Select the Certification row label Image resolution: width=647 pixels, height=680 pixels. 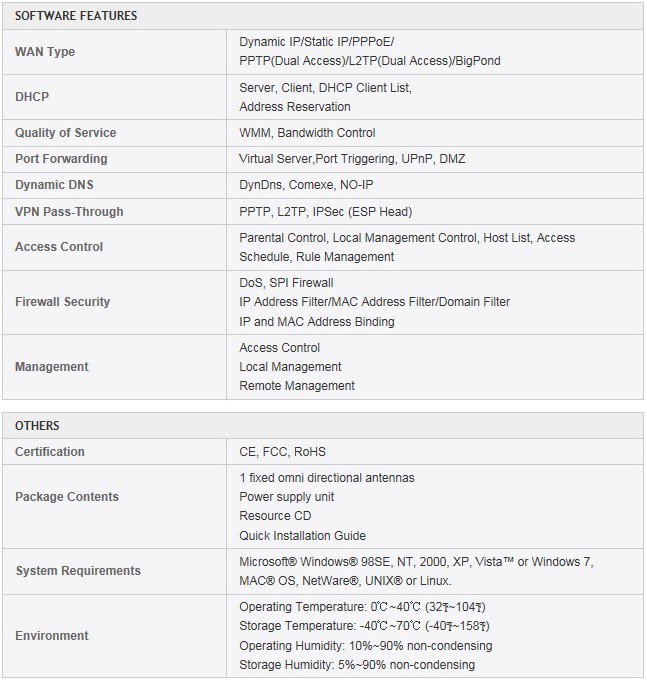[x=50, y=452]
